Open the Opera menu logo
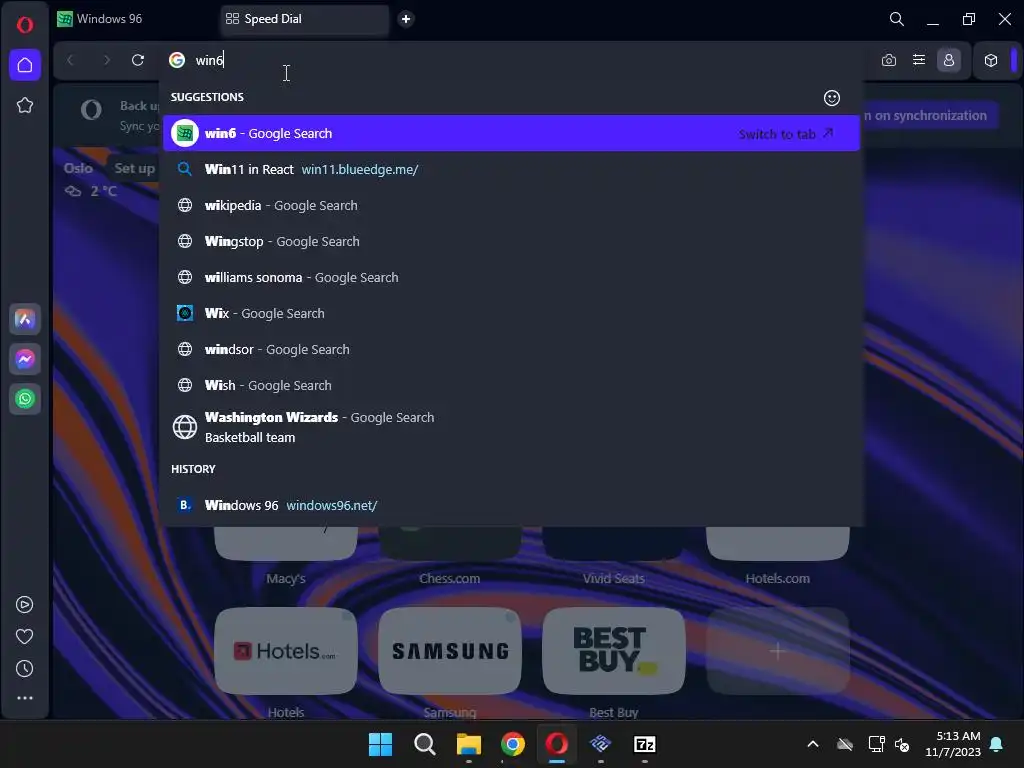The image size is (1024, 768). [x=25, y=25]
